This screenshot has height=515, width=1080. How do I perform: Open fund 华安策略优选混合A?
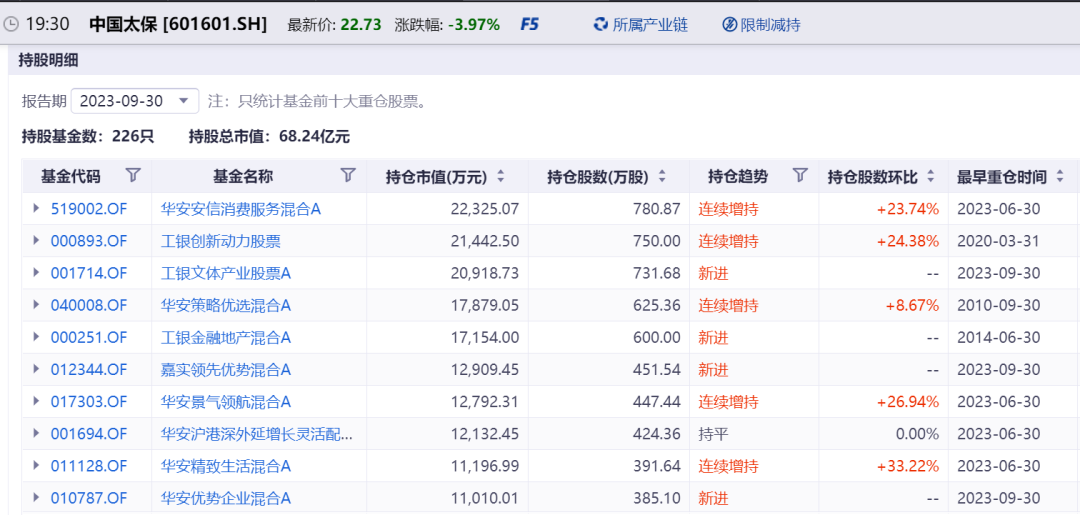click(226, 306)
